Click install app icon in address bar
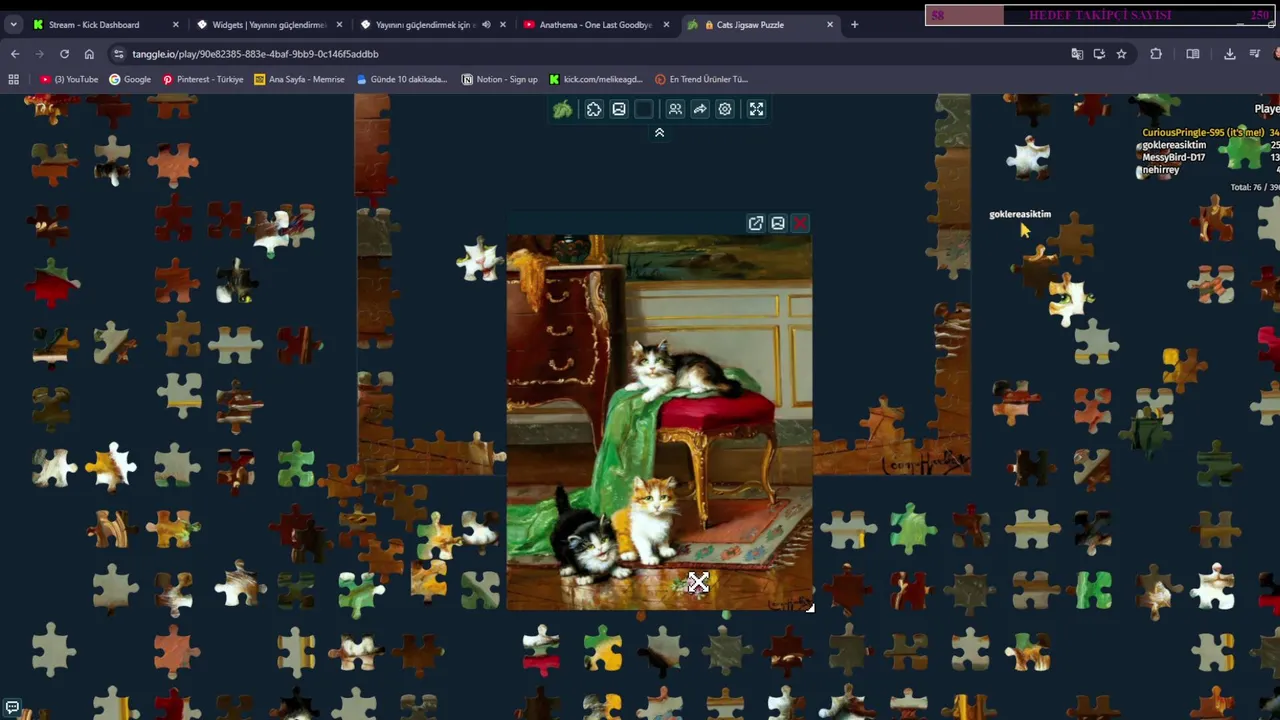This screenshot has width=1280, height=720. click(x=1099, y=54)
